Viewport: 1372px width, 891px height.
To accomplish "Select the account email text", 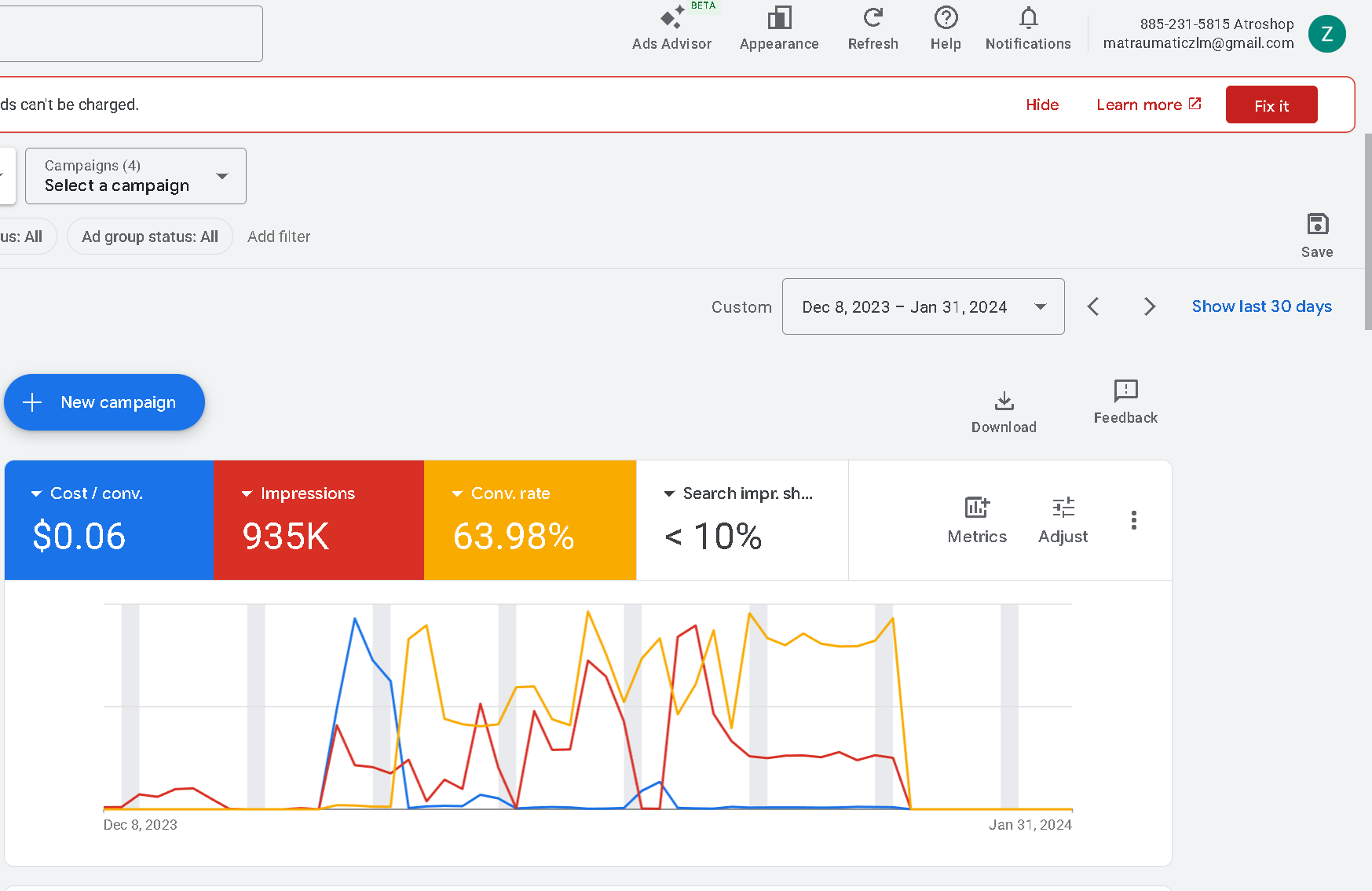I will point(1198,43).
